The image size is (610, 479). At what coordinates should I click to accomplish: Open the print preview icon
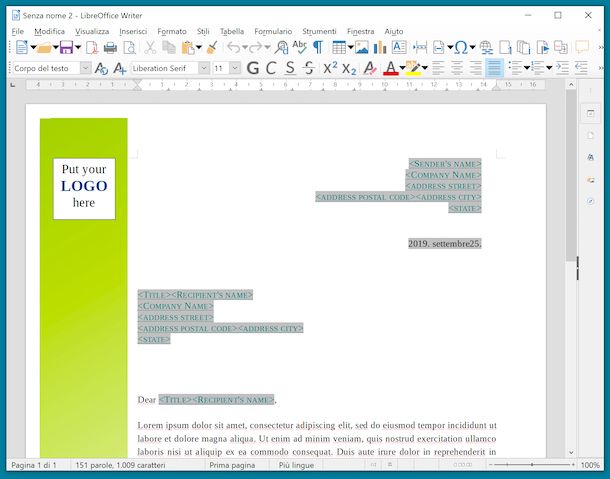129,47
